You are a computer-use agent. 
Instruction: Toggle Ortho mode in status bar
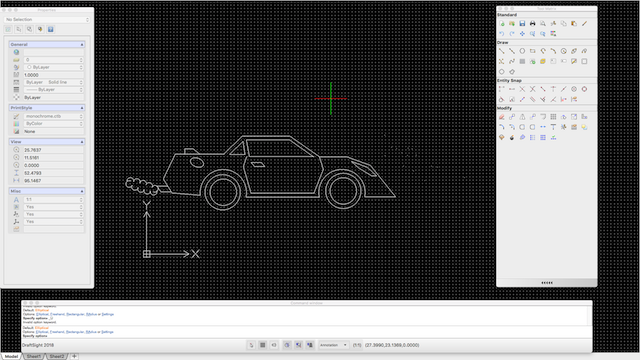[274, 345]
